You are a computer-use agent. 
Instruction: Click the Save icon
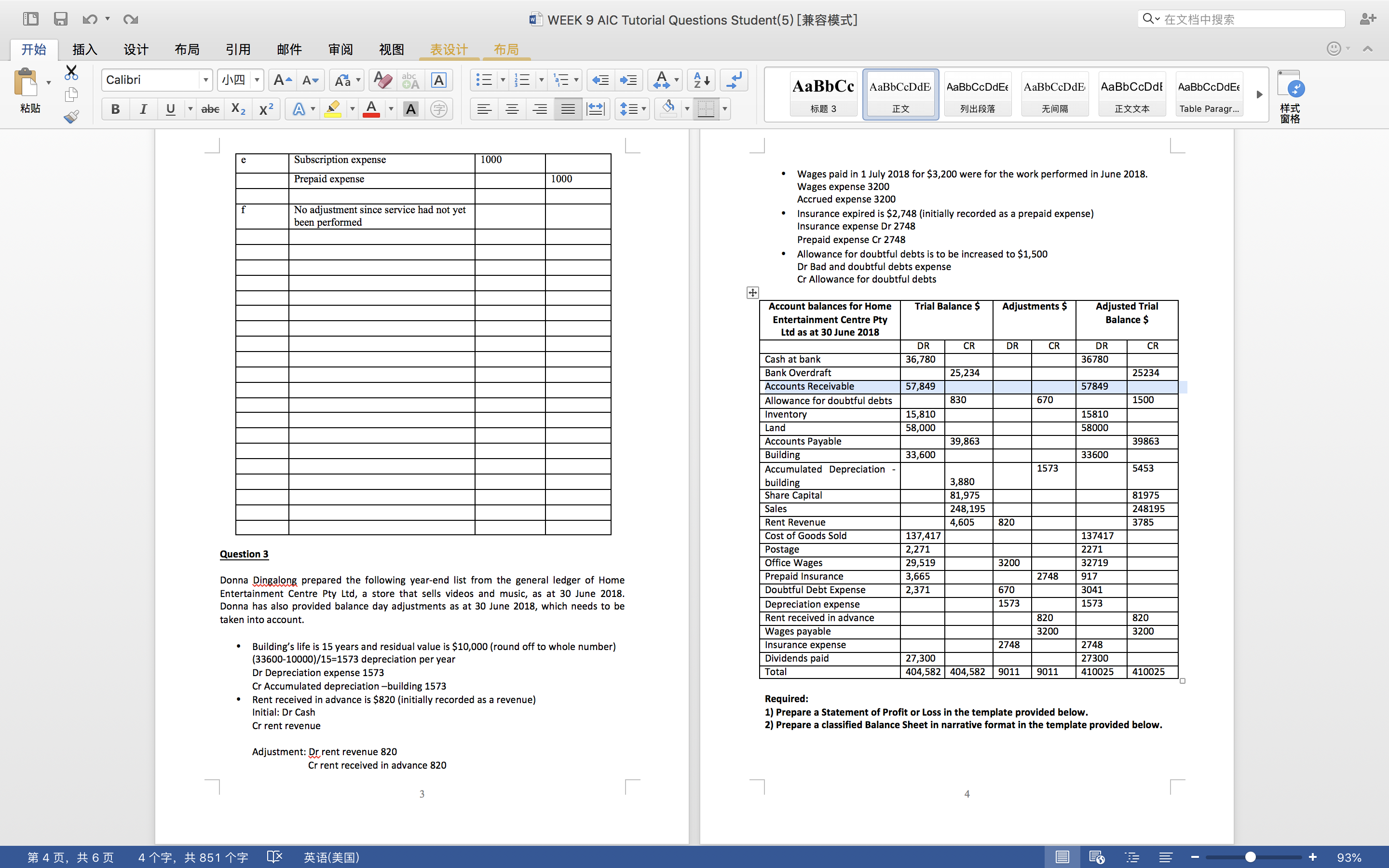point(61,19)
